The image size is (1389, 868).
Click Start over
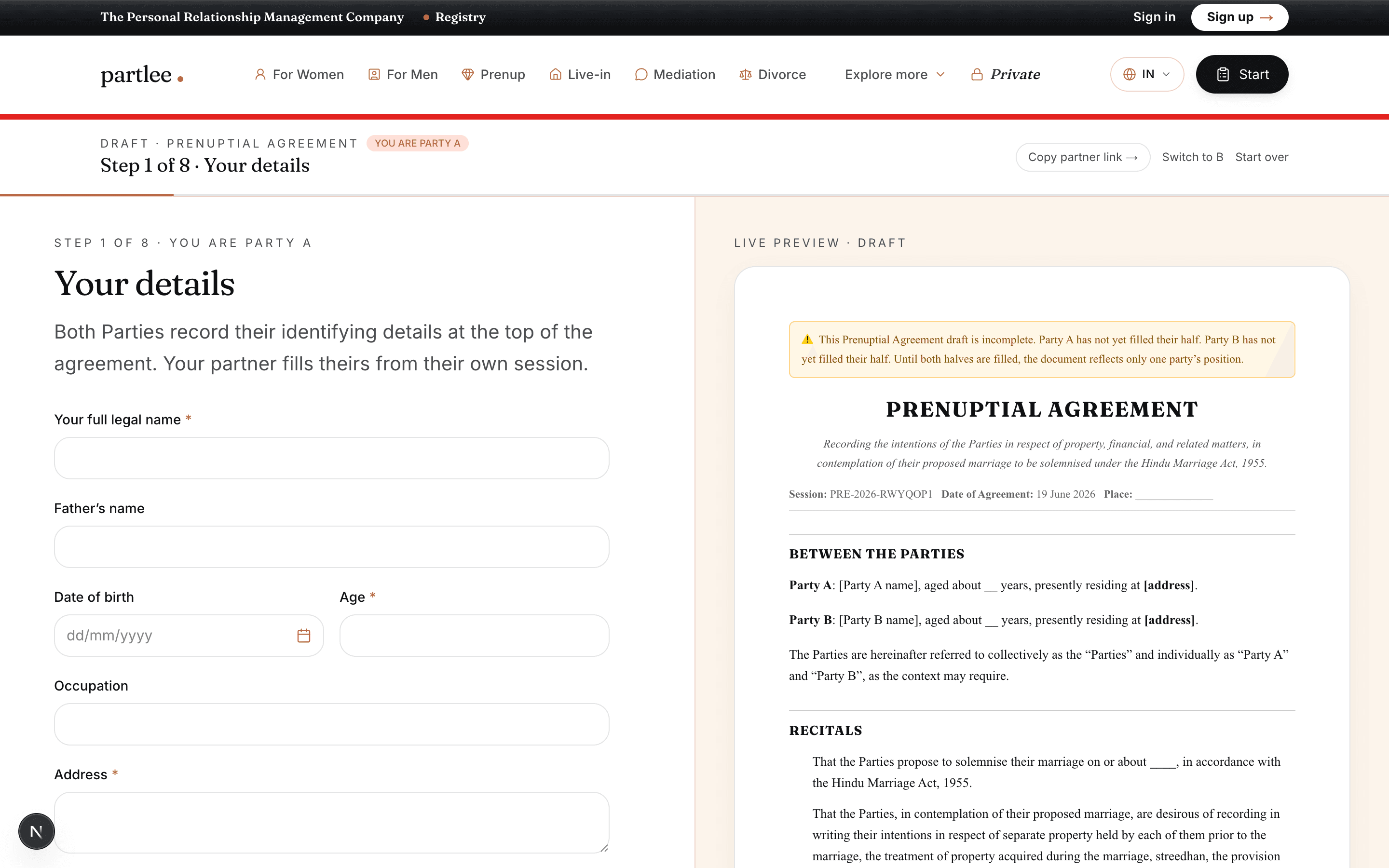(1262, 157)
